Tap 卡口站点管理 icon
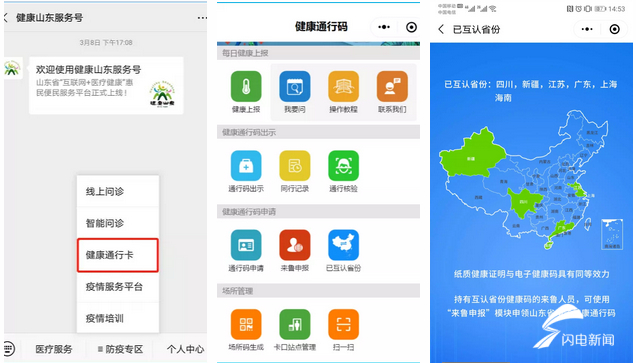 click(x=294, y=324)
